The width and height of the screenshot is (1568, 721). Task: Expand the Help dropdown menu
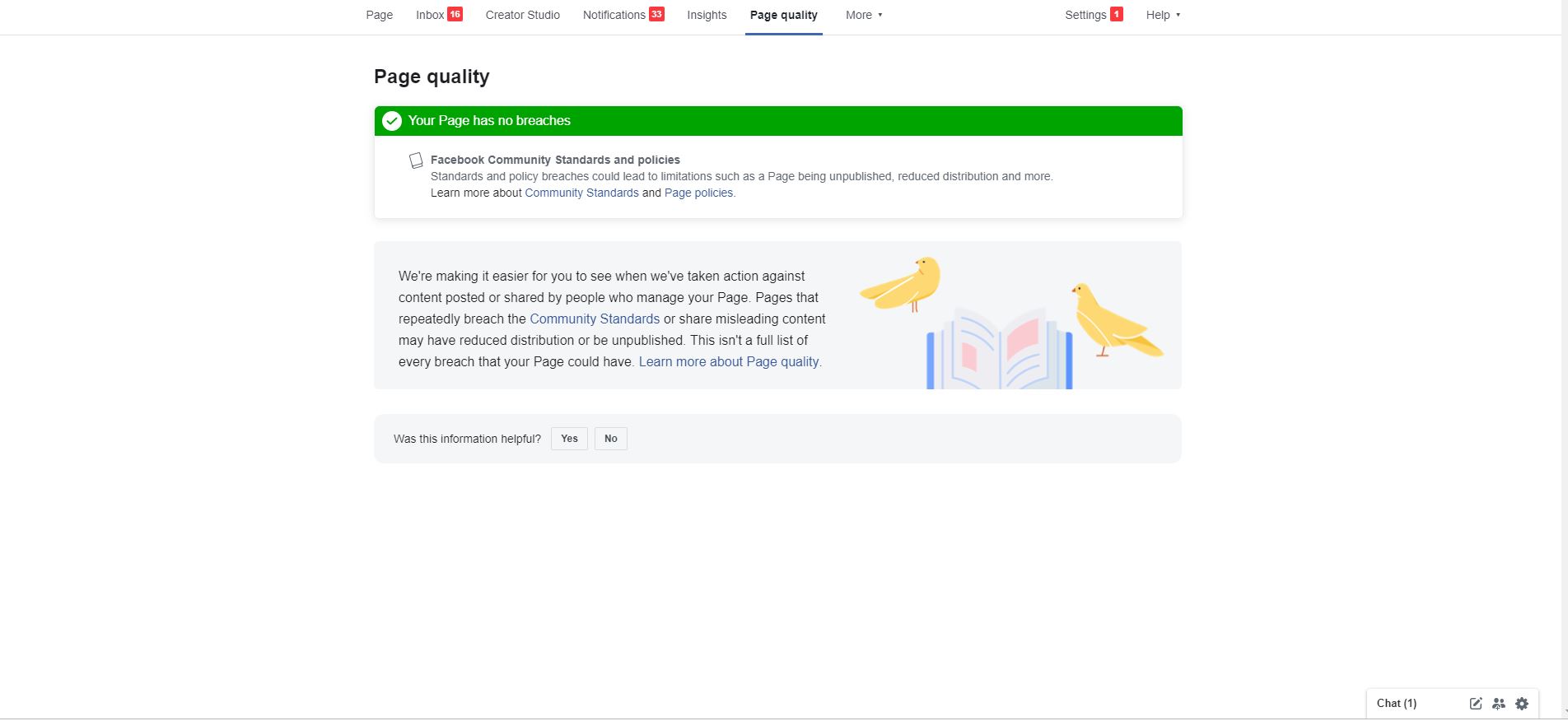[x=1163, y=15]
